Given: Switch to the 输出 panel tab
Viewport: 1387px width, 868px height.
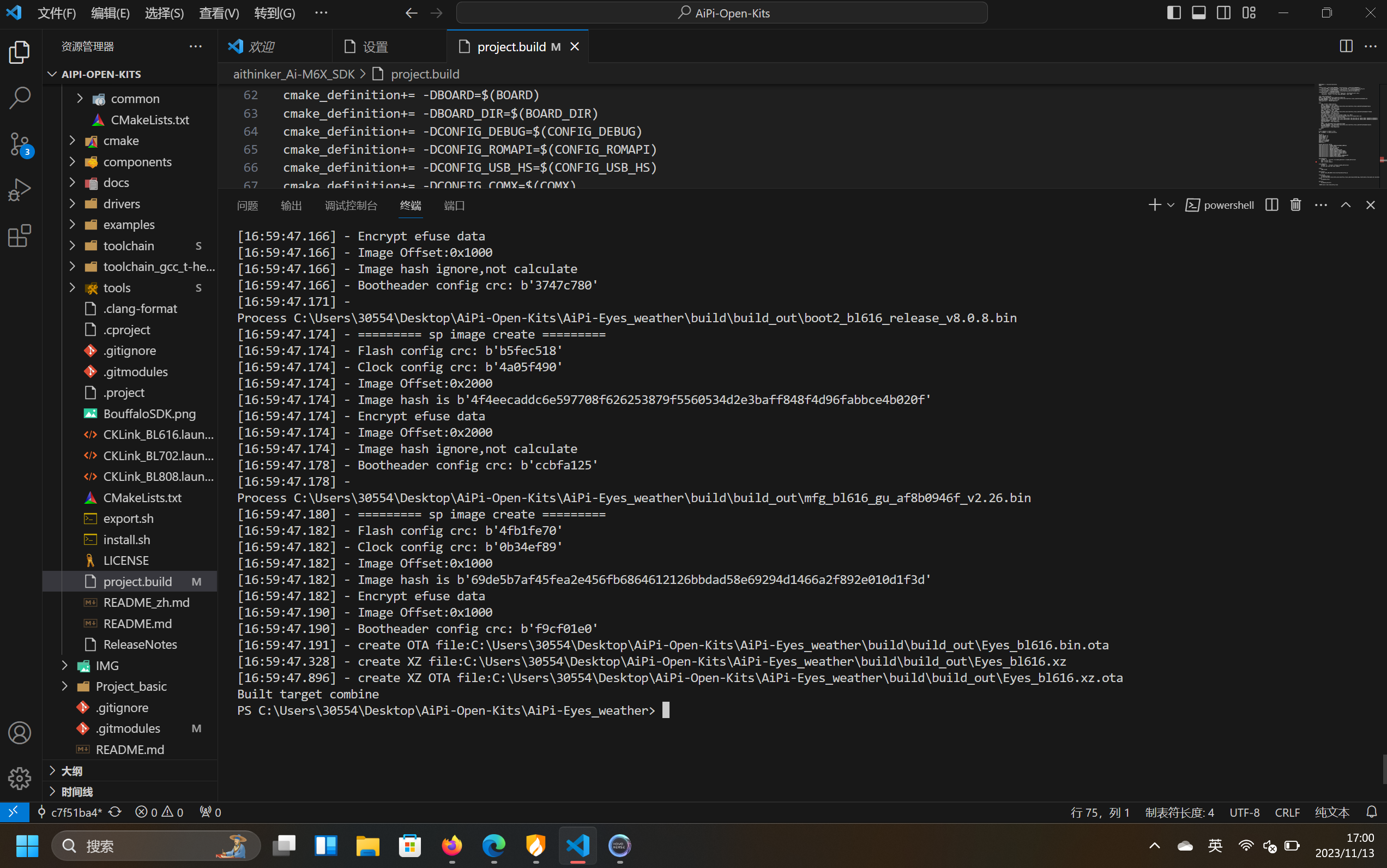Looking at the screenshot, I should tap(291, 205).
